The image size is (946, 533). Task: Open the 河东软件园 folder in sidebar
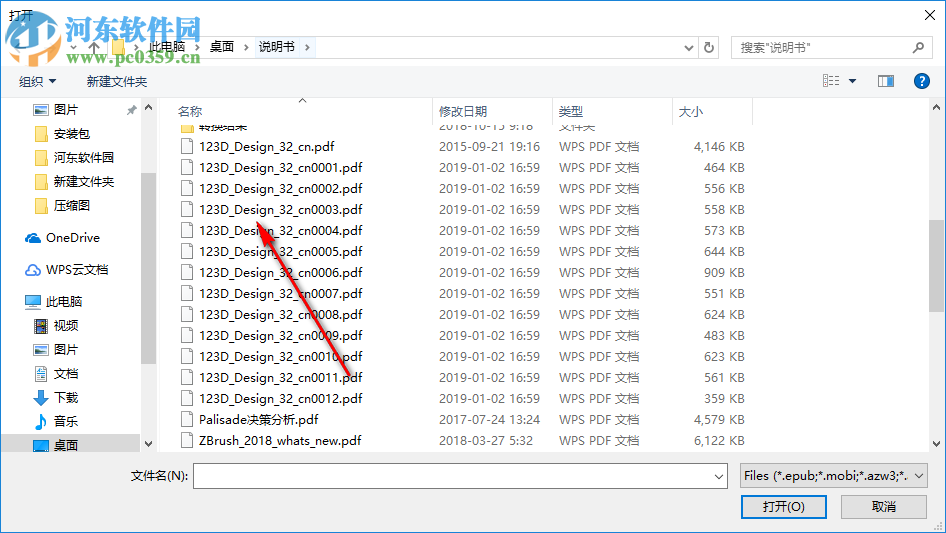(x=83, y=158)
